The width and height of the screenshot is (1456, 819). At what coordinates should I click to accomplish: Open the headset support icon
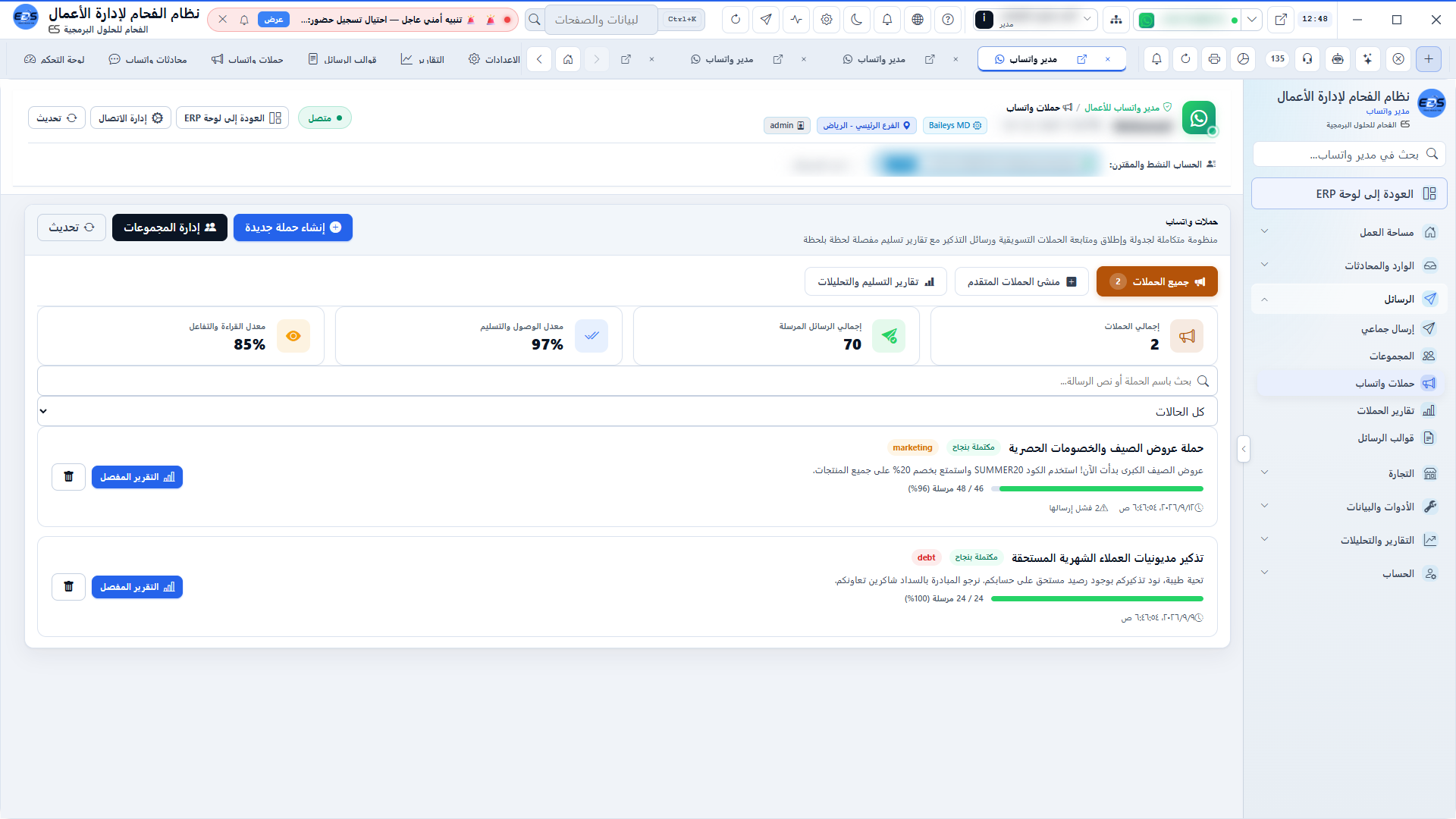pos(1307,59)
